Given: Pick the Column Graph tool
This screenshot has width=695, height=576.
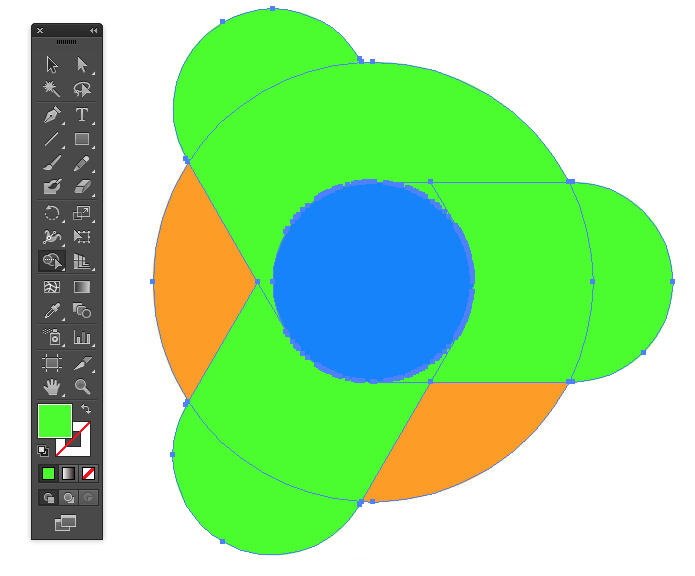Looking at the screenshot, I should (82, 337).
